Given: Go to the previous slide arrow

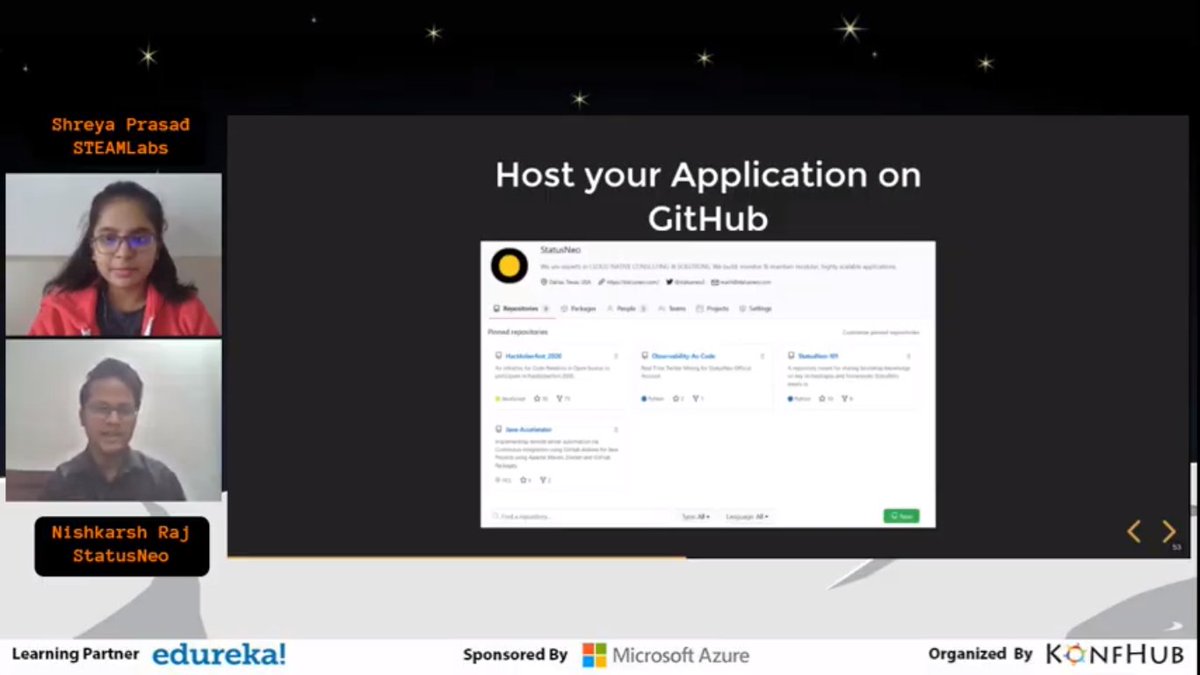Looking at the screenshot, I should pos(1133,531).
